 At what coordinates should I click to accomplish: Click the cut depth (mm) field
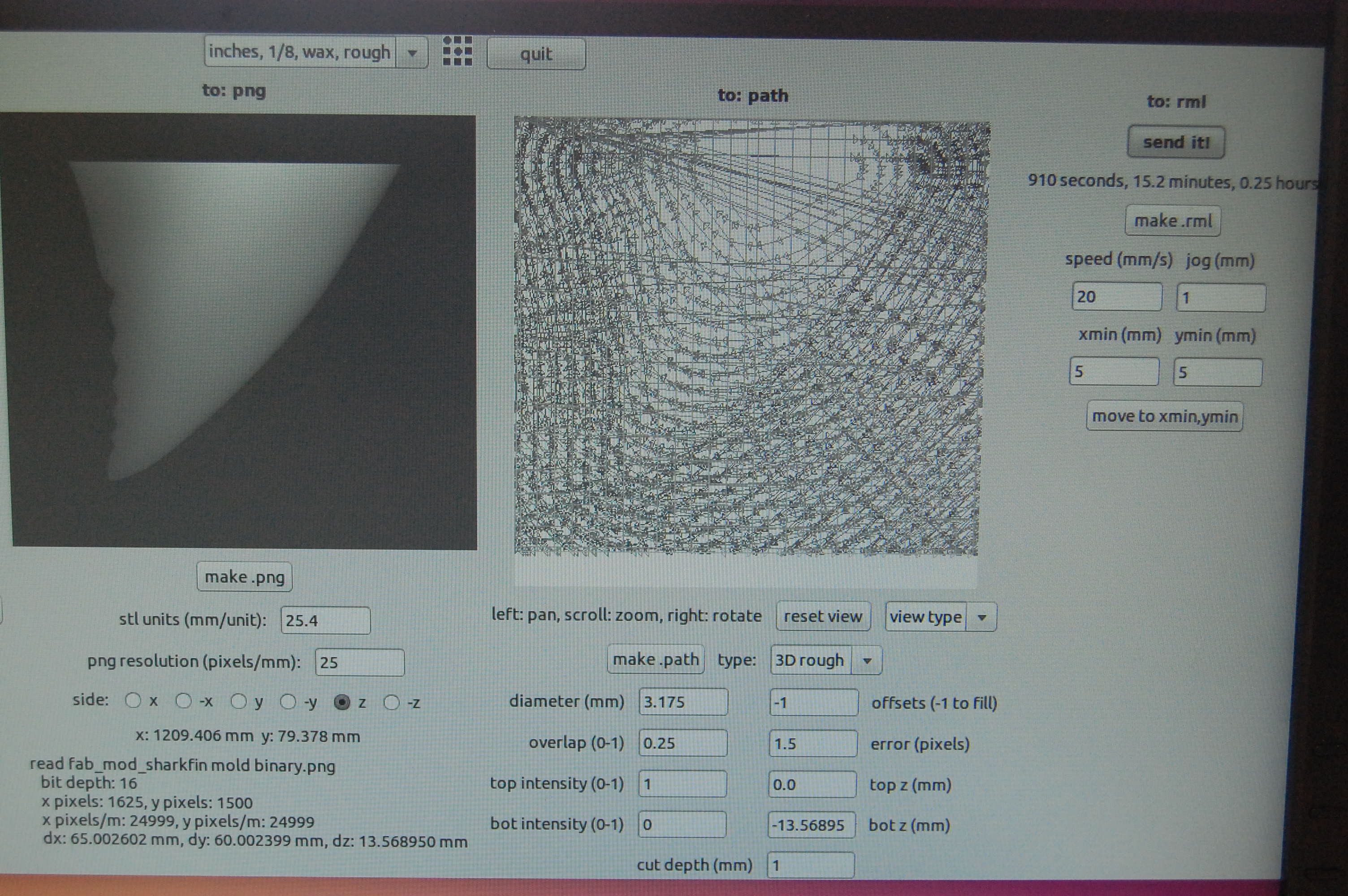coord(810,865)
